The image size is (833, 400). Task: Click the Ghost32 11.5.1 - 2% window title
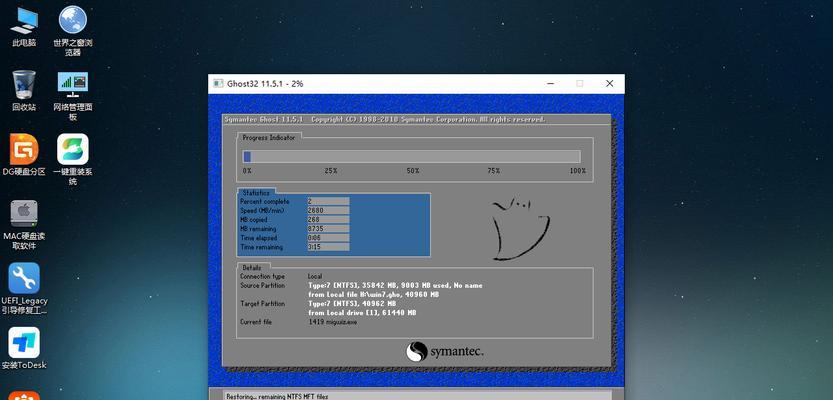coord(265,83)
